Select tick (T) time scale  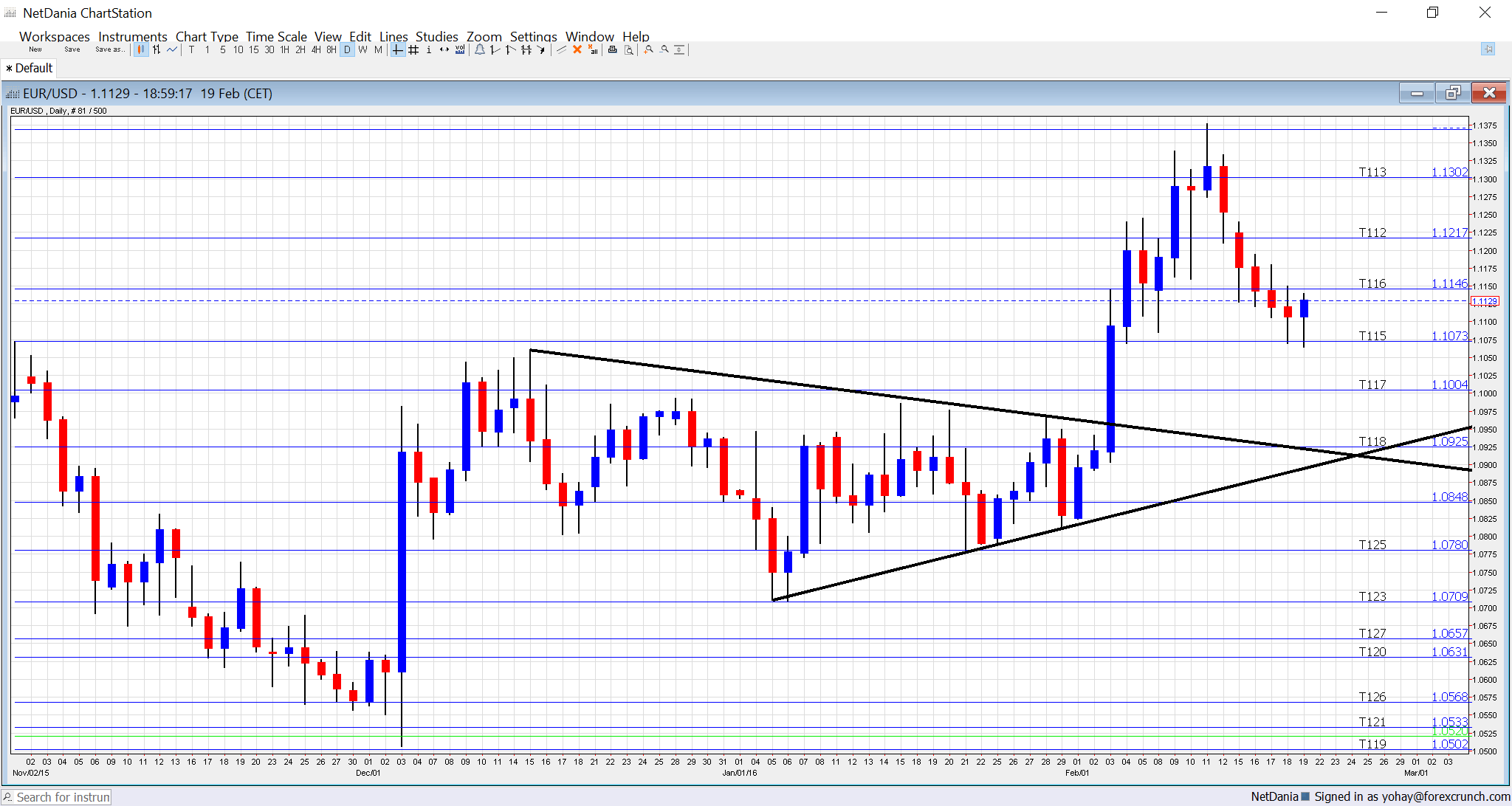[191, 49]
